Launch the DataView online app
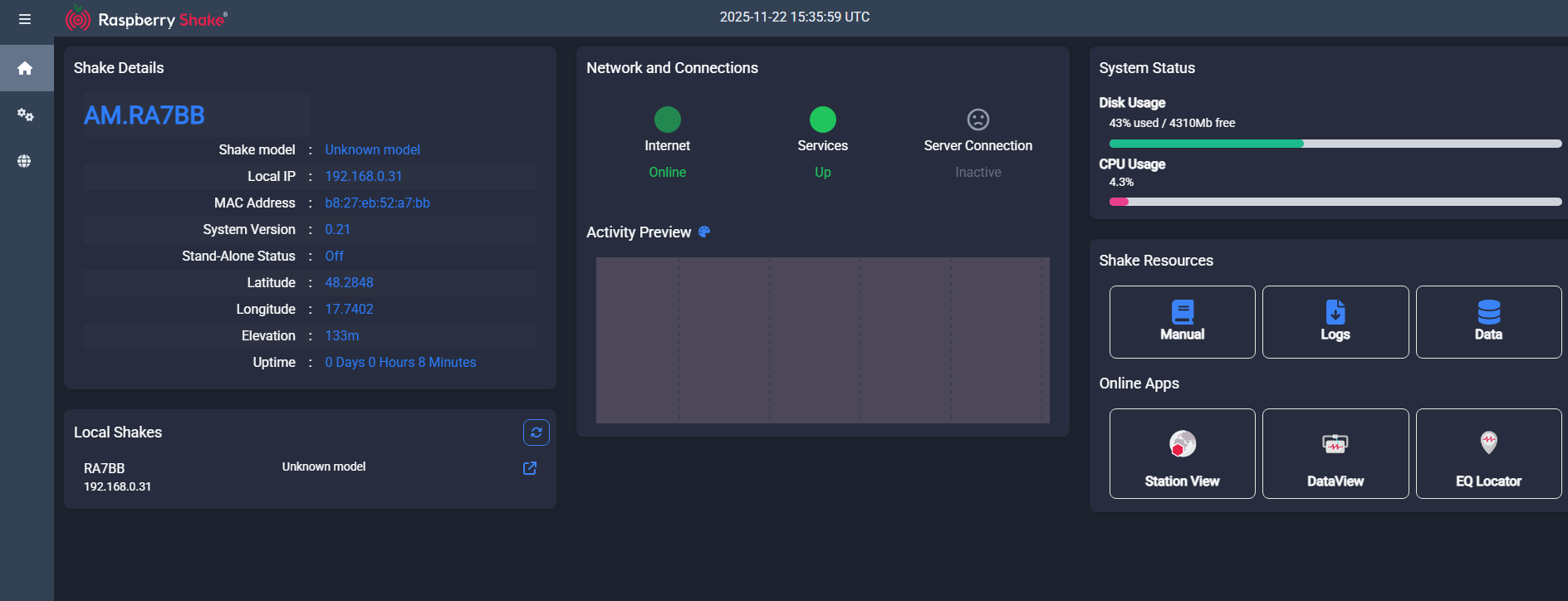The image size is (1568, 601). [1335, 453]
